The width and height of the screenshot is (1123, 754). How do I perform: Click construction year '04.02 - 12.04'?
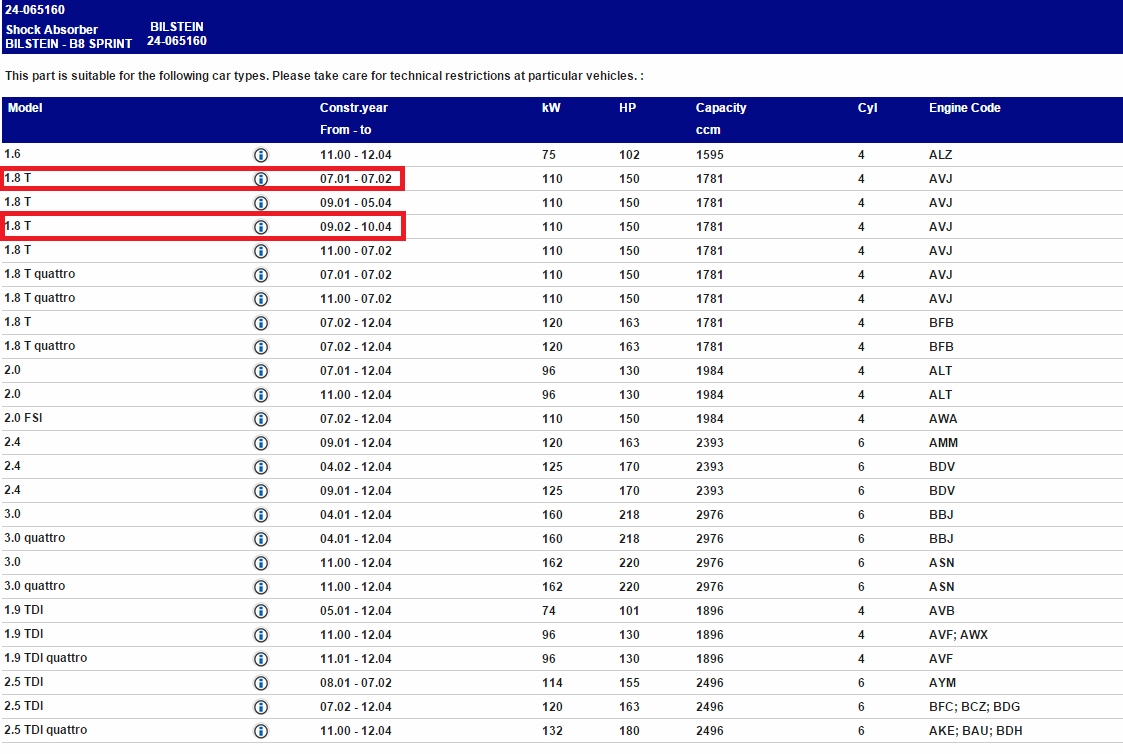click(356, 467)
